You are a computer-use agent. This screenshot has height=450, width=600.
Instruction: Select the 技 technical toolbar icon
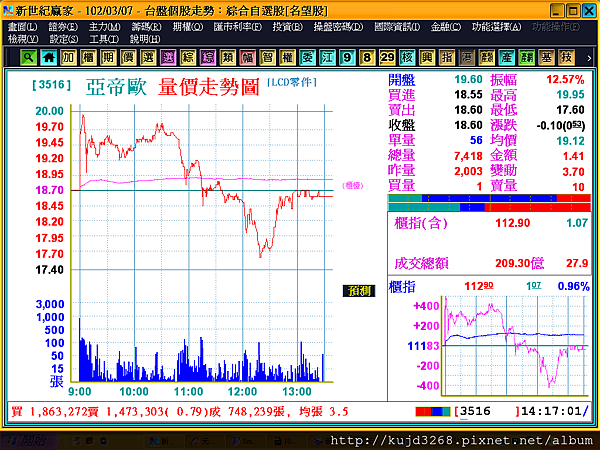[x=566, y=58]
